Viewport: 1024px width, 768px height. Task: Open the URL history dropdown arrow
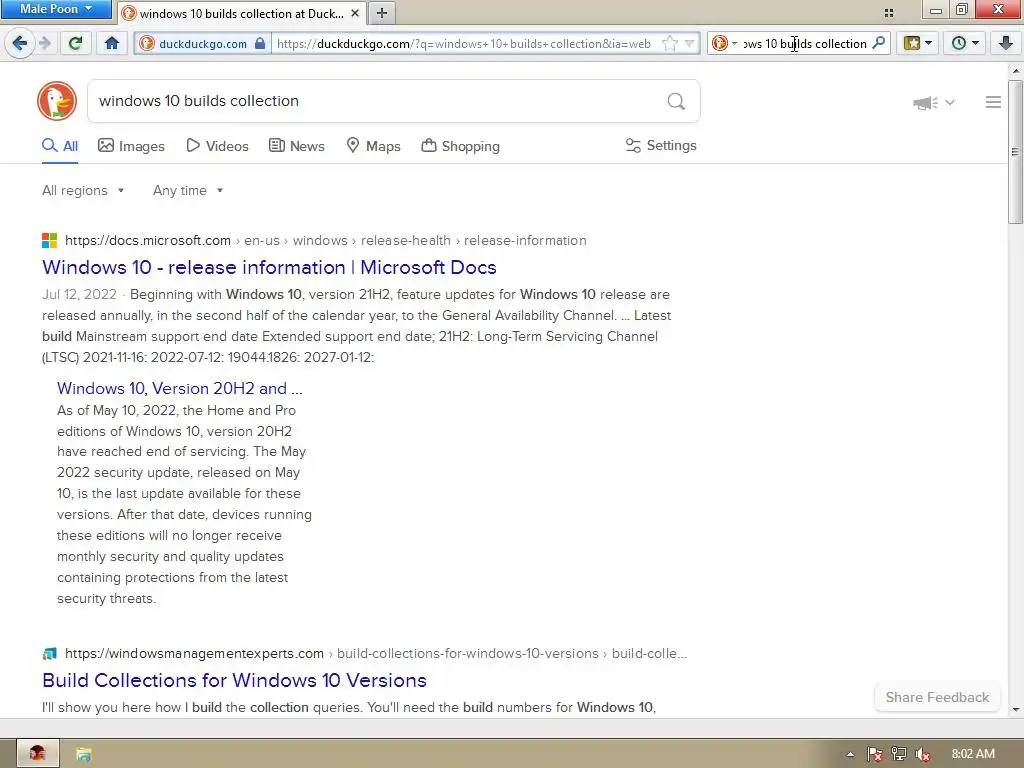pyautogui.click(x=690, y=44)
